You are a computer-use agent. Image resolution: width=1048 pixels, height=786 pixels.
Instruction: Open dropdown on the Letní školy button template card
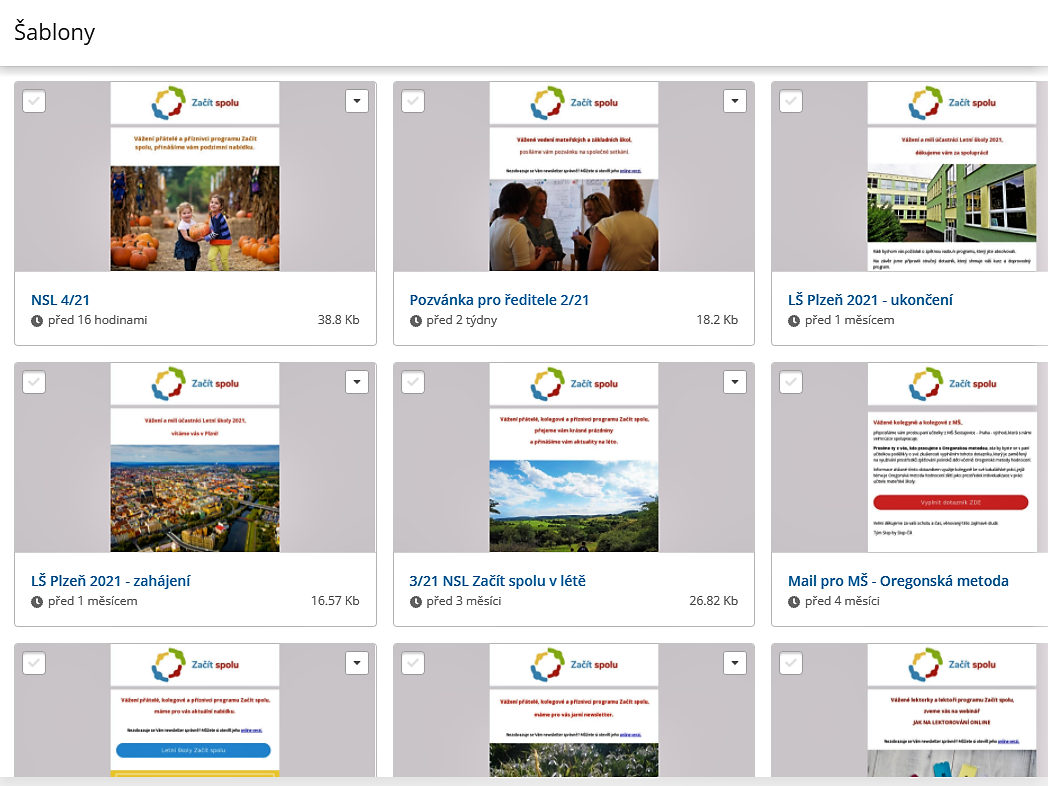(357, 663)
